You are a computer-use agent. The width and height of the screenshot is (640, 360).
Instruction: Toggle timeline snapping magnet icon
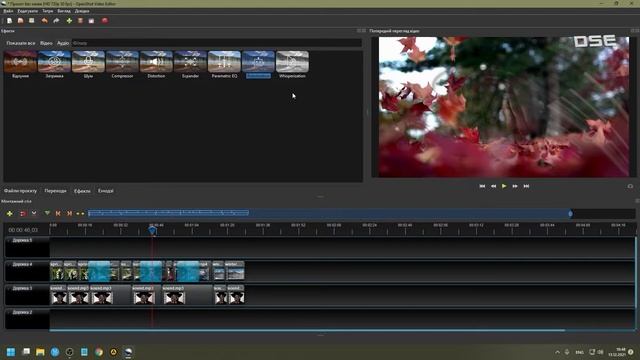pos(22,213)
